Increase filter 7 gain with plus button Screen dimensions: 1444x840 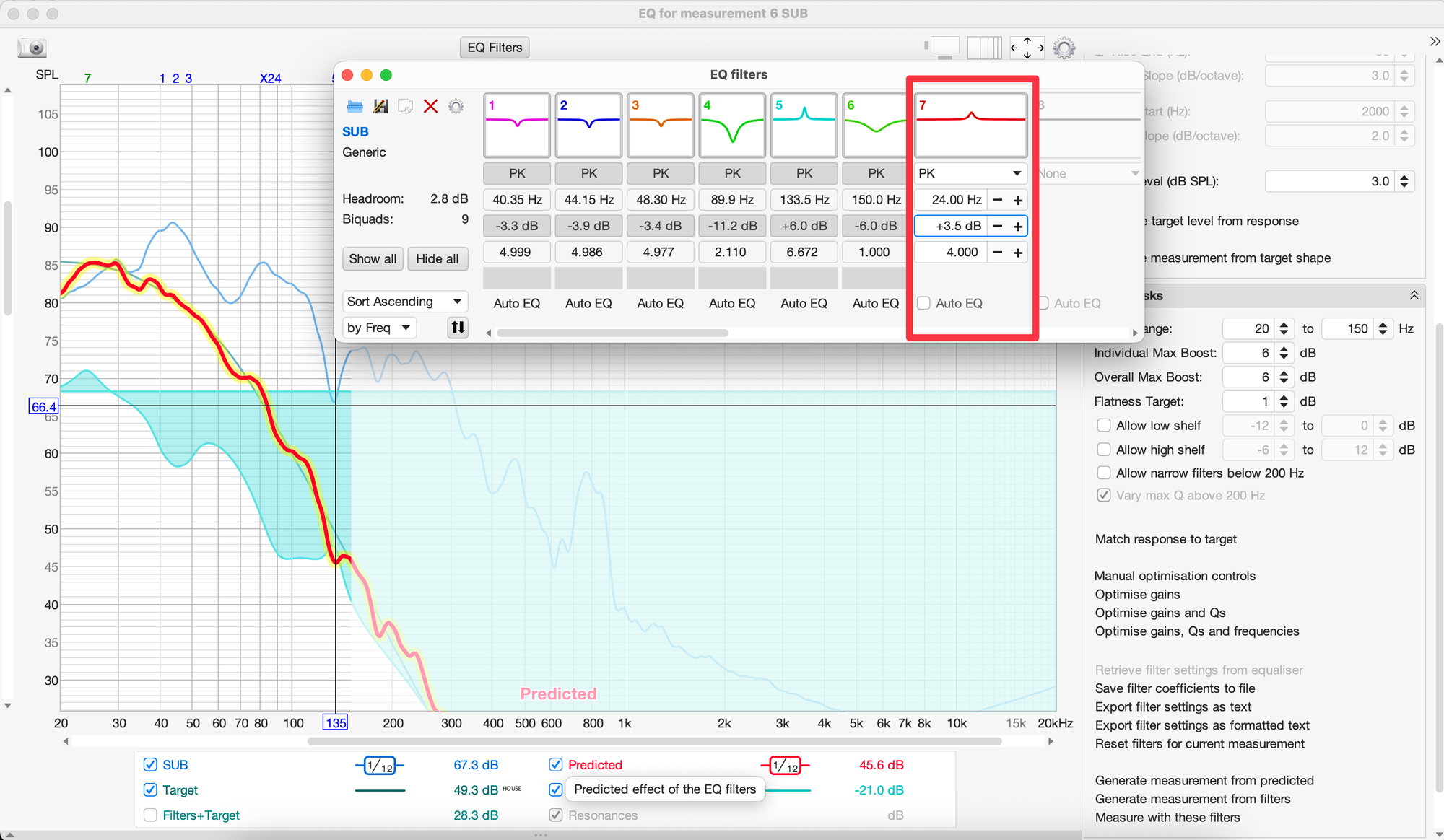coord(1018,226)
